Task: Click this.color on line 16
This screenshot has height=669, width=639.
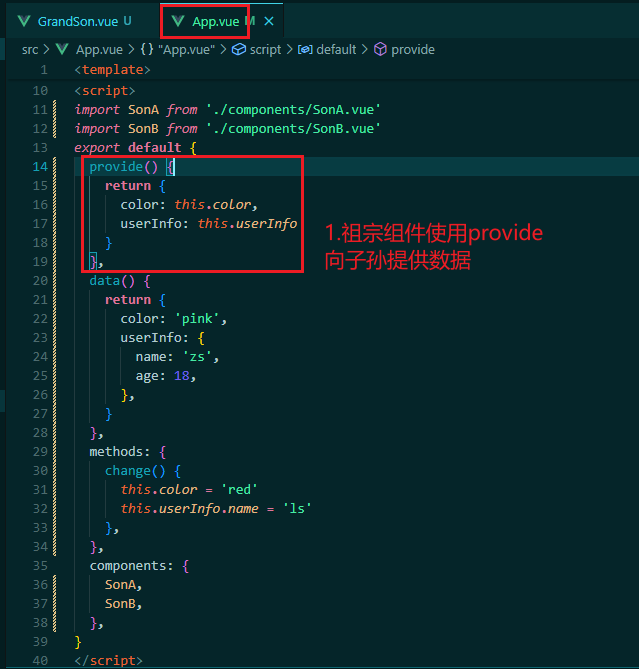Action: tap(213, 205)
